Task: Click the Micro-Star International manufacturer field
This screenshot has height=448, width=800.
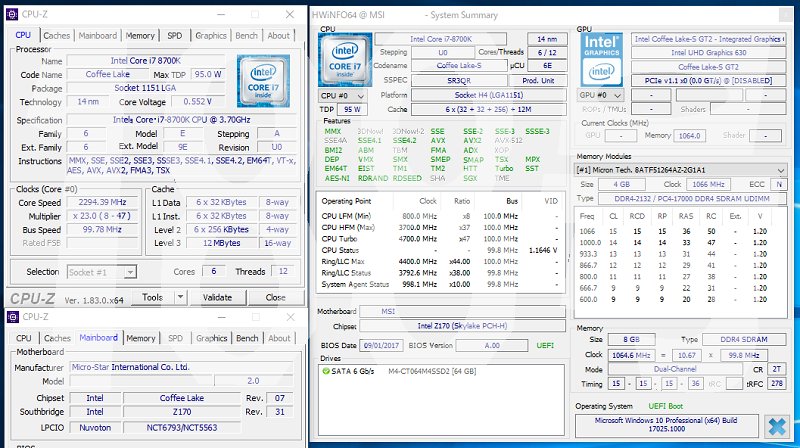Action: 182,367
